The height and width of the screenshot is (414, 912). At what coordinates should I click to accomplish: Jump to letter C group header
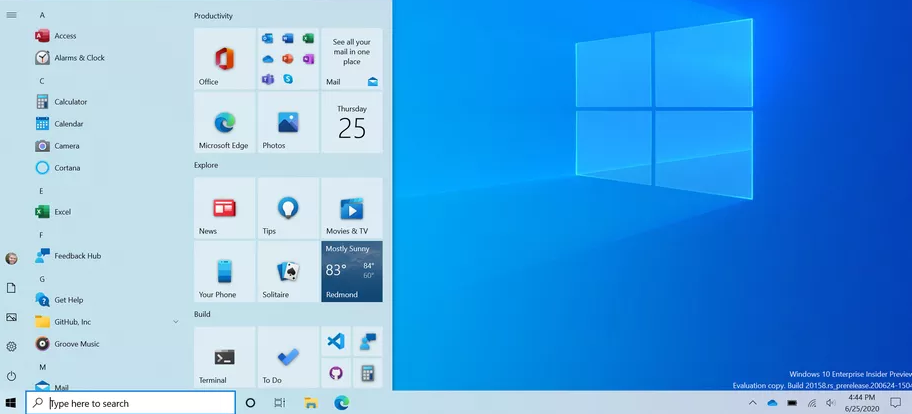(42, 81)
